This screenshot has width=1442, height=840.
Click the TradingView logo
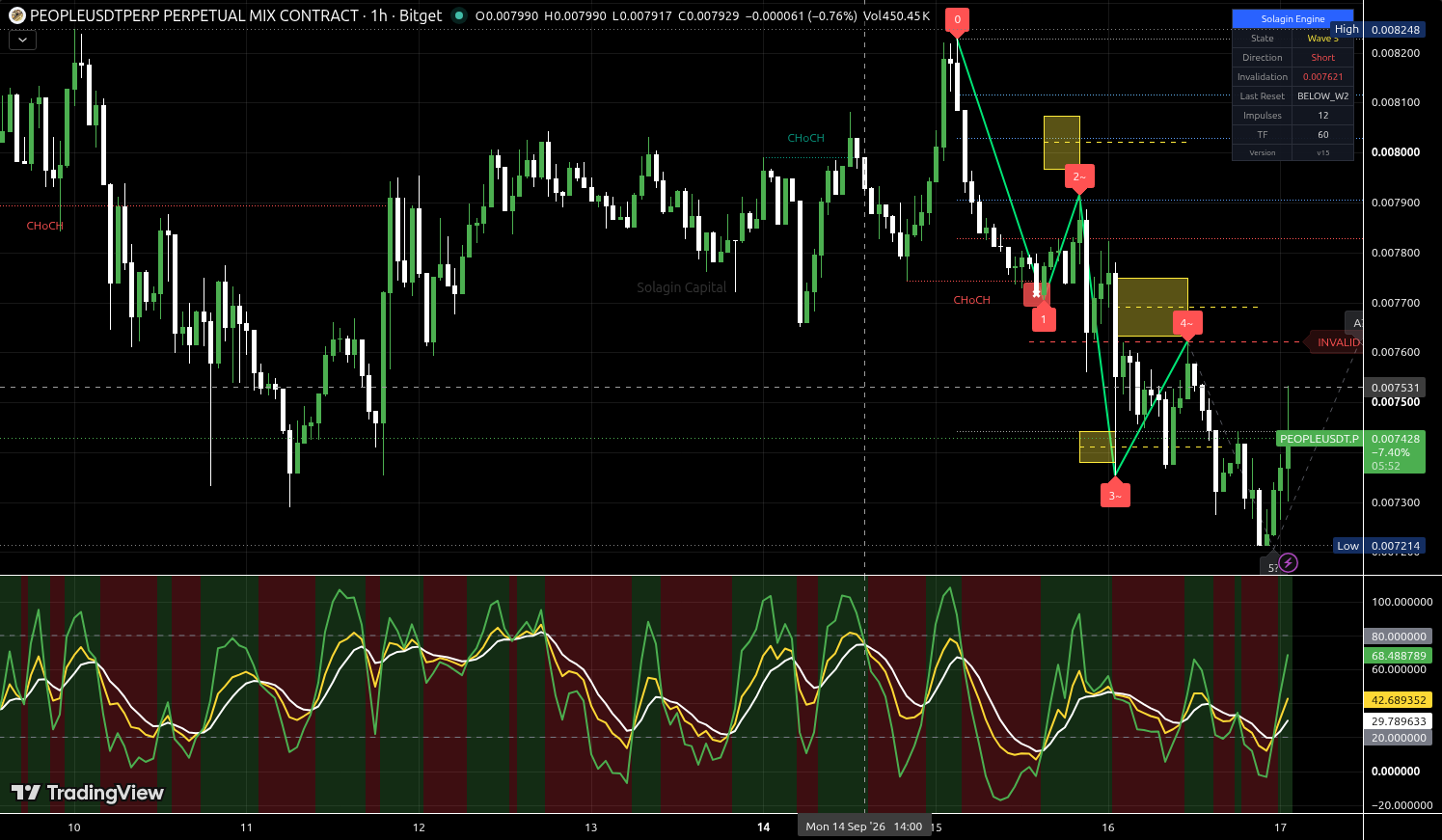[x=88, y=793]
